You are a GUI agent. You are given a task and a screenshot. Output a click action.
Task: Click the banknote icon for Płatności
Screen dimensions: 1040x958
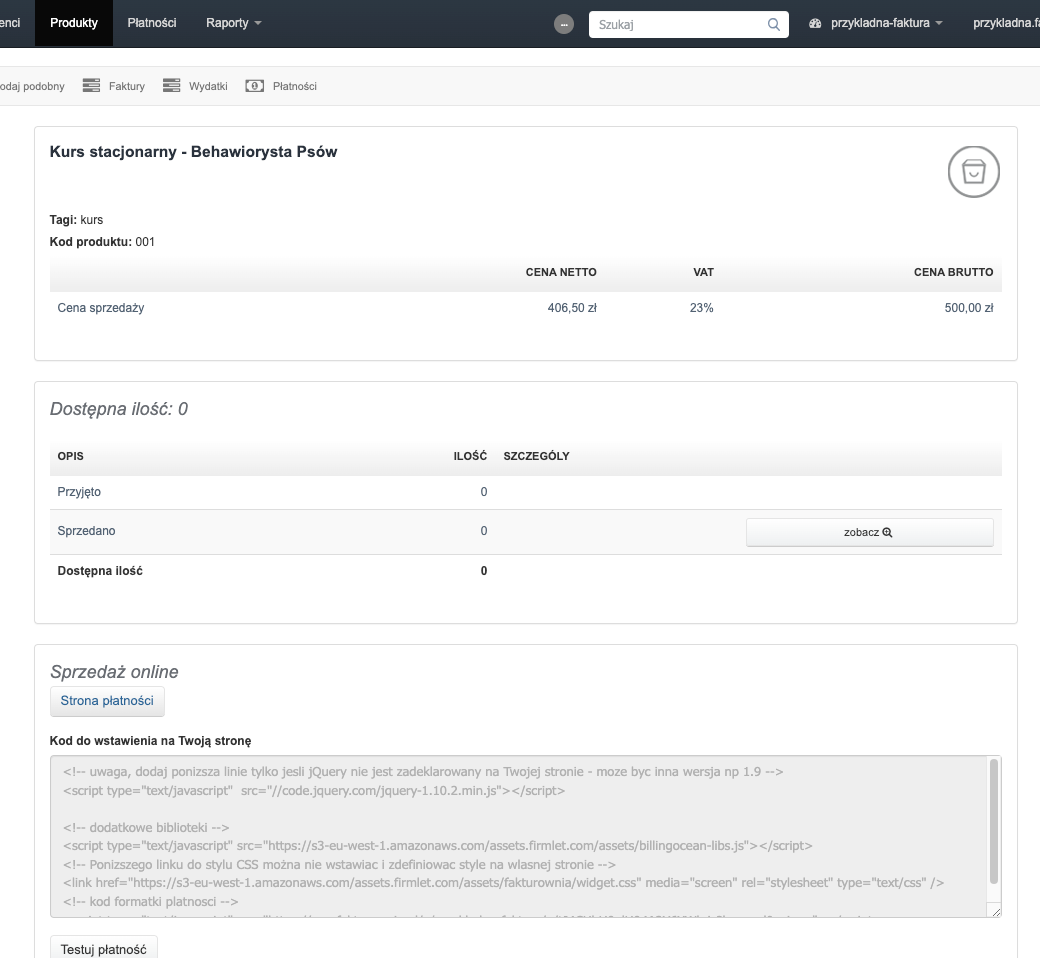(255, 86)
